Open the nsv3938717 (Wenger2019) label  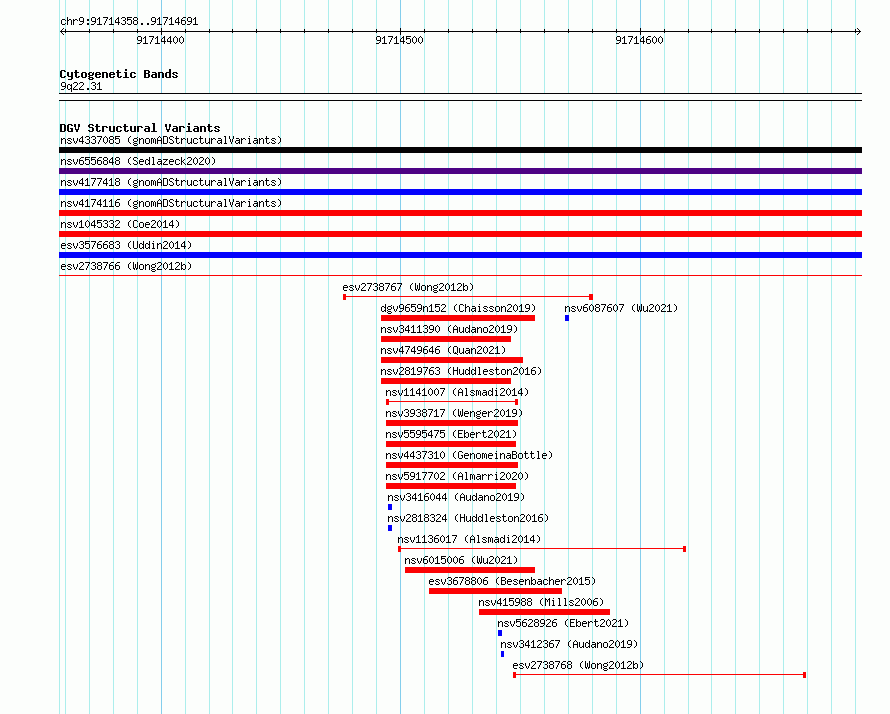(x=454, y=413)
